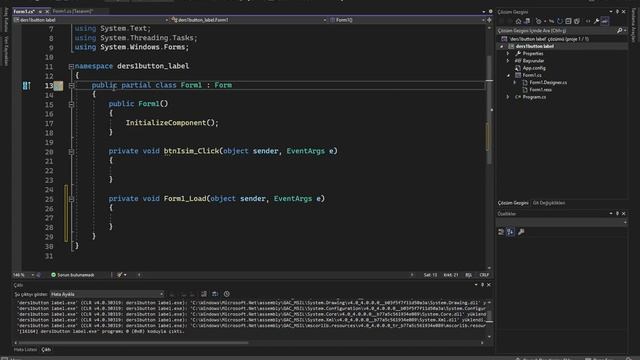Switch to Git Değişiklikleri tab
Image resolution: width=640 pixels, height=360 pixels.
(x=549, y=203)
